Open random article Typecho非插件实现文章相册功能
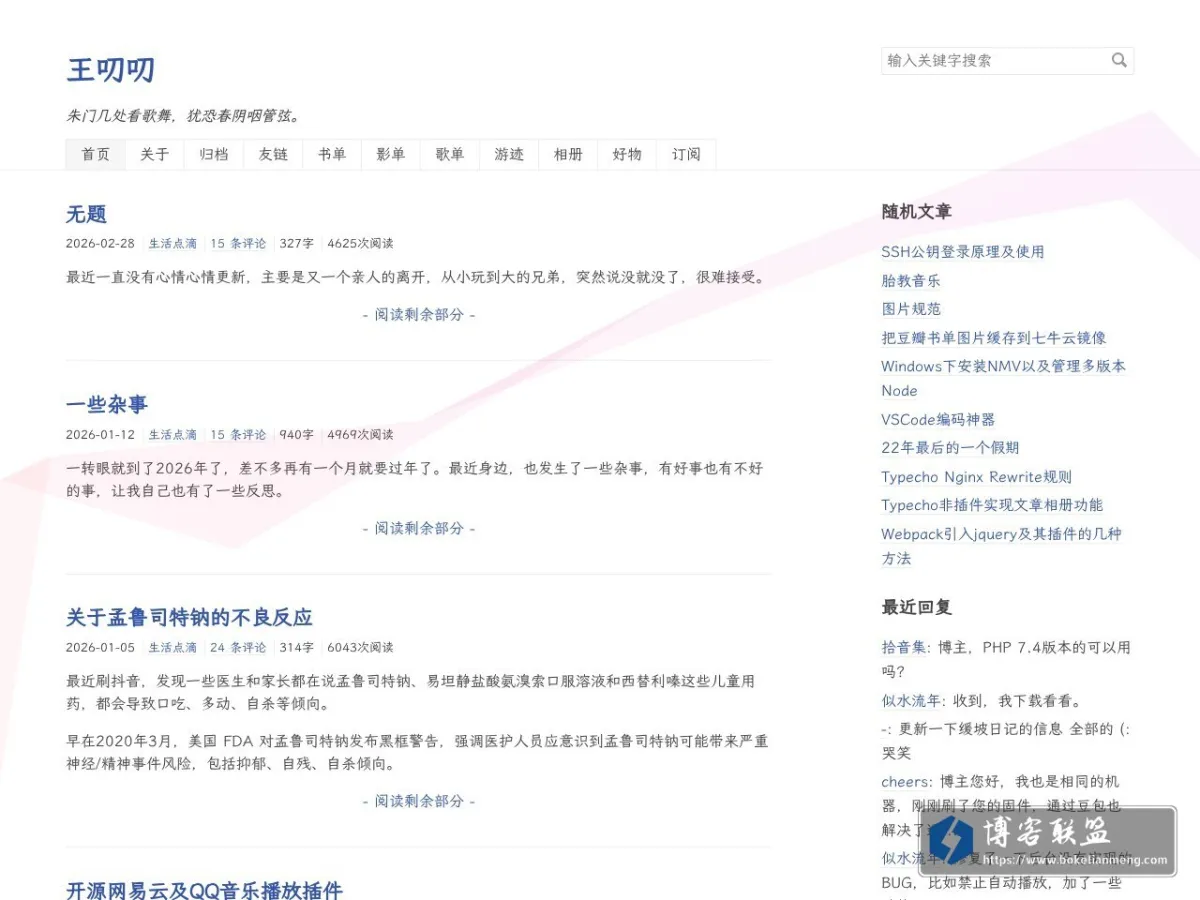The image size is (1200, 900). point(992,505)
